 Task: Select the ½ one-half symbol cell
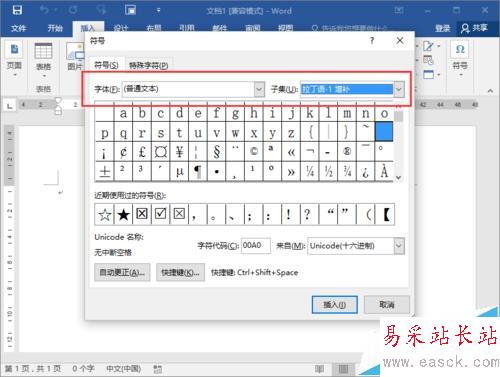click(328, 171)
